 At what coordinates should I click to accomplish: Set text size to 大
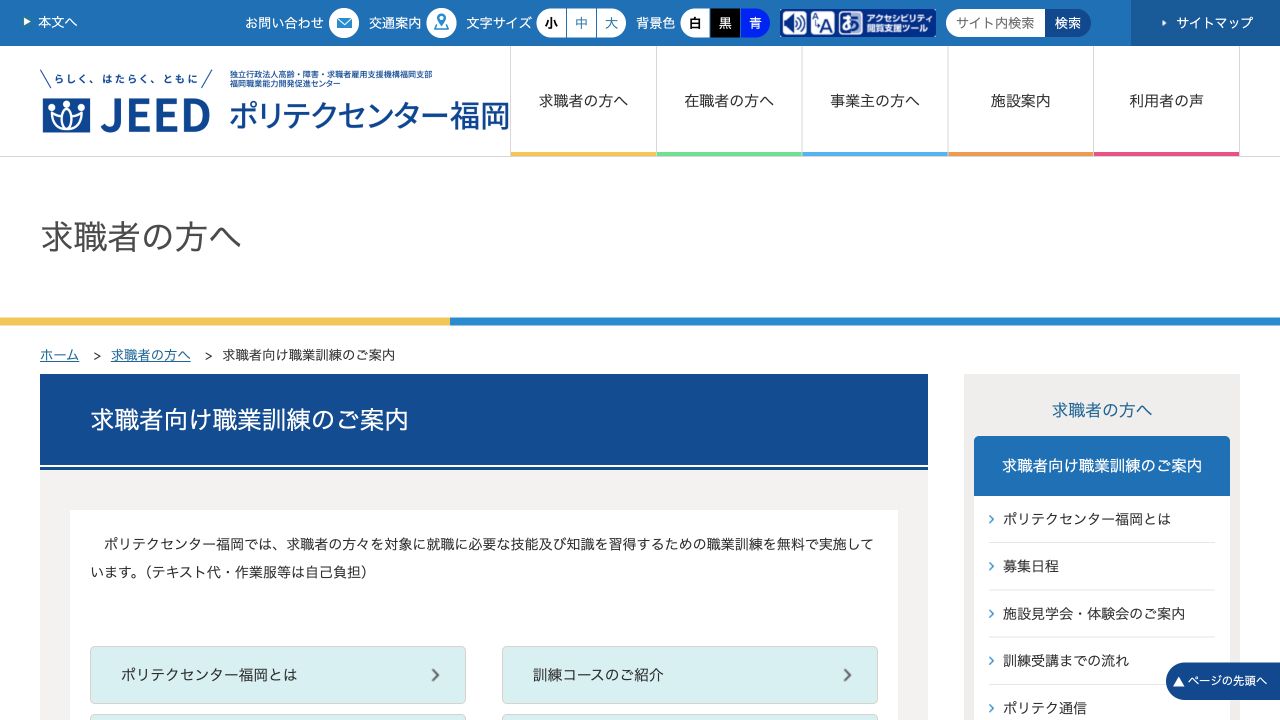click(611, 23)
